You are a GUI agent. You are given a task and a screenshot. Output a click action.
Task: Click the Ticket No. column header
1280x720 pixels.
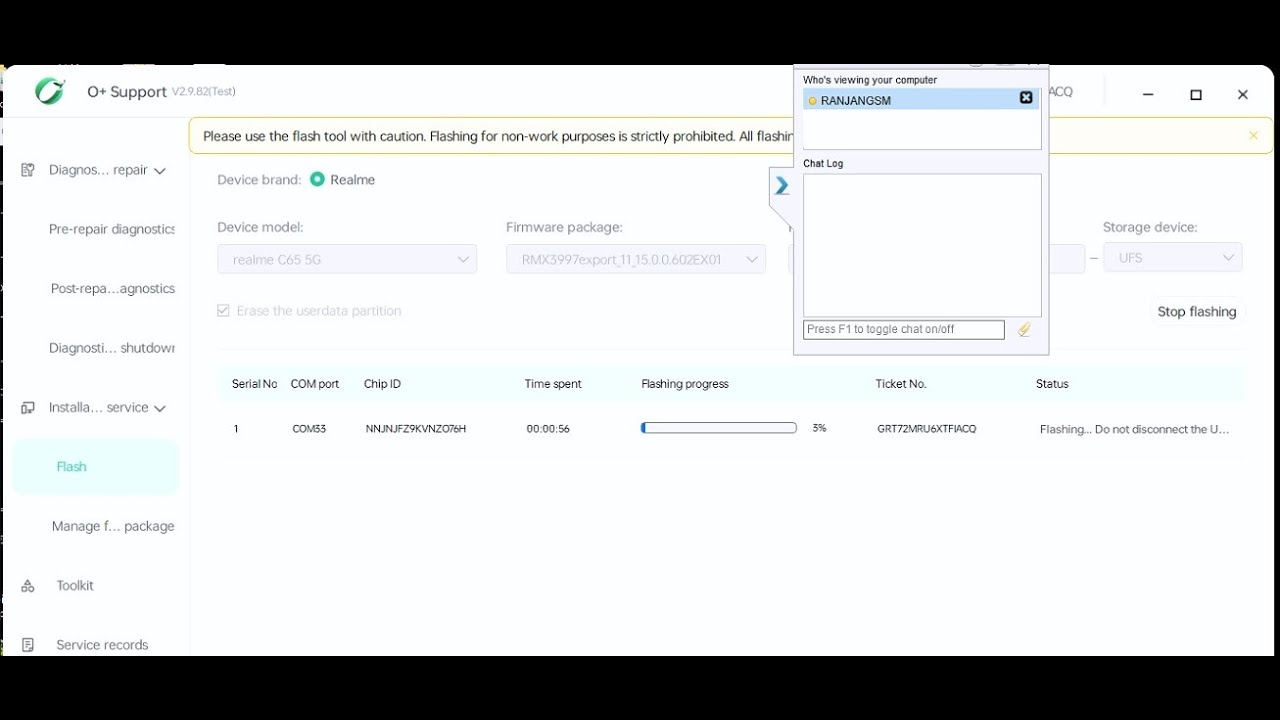[x=901, y=384]
